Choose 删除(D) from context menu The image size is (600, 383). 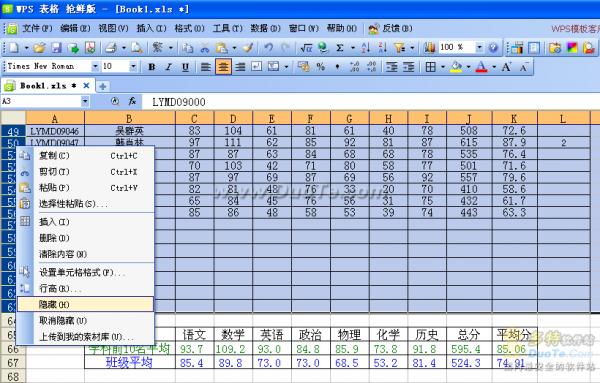(85, 238)
